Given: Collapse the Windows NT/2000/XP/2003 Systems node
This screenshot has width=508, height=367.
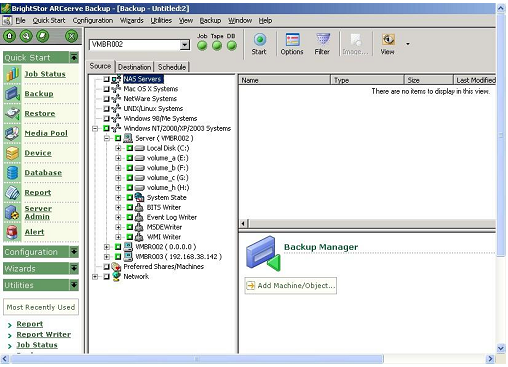Looking at the screenshot, I should 95,128.
